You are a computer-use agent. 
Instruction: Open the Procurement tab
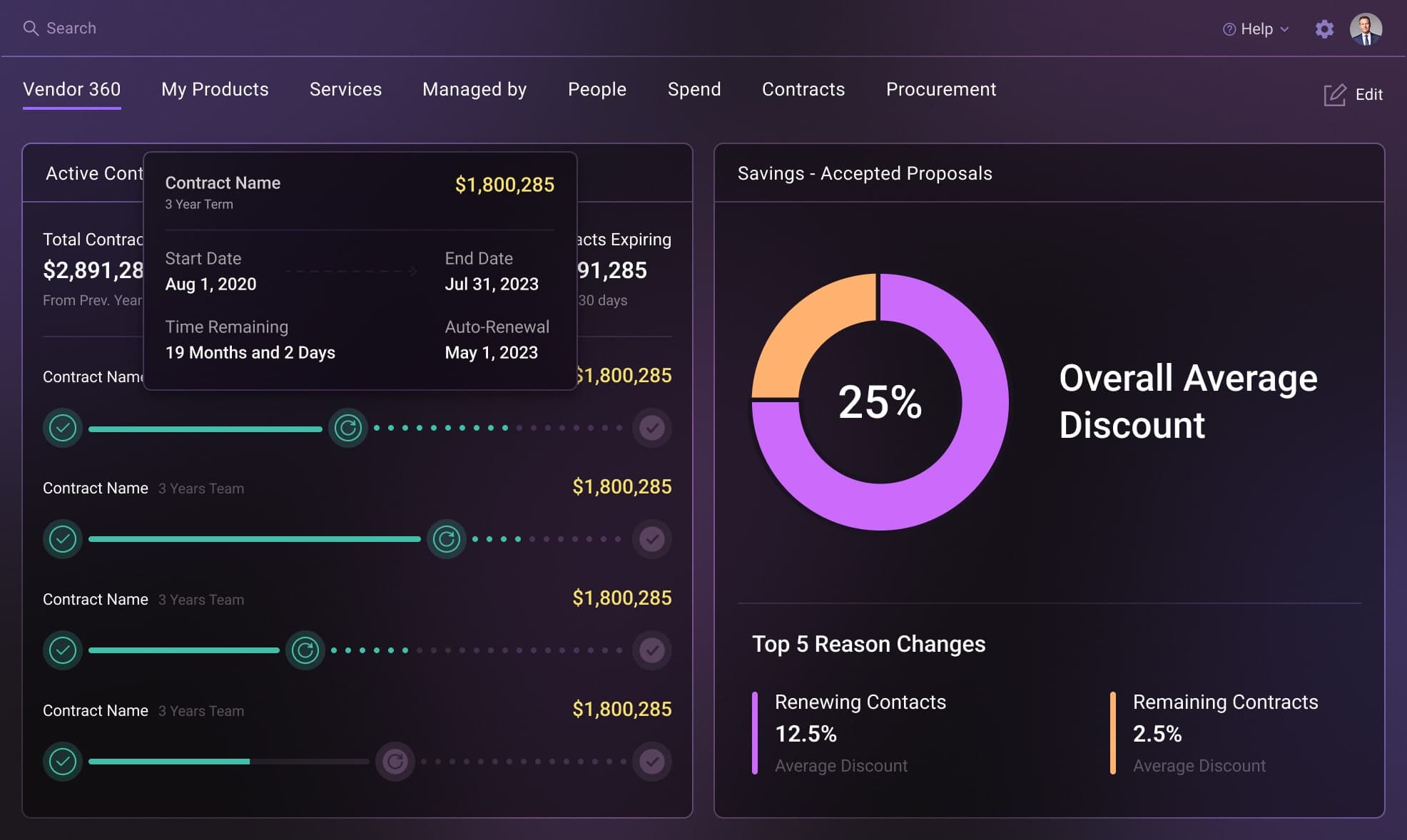click(940, 89)
